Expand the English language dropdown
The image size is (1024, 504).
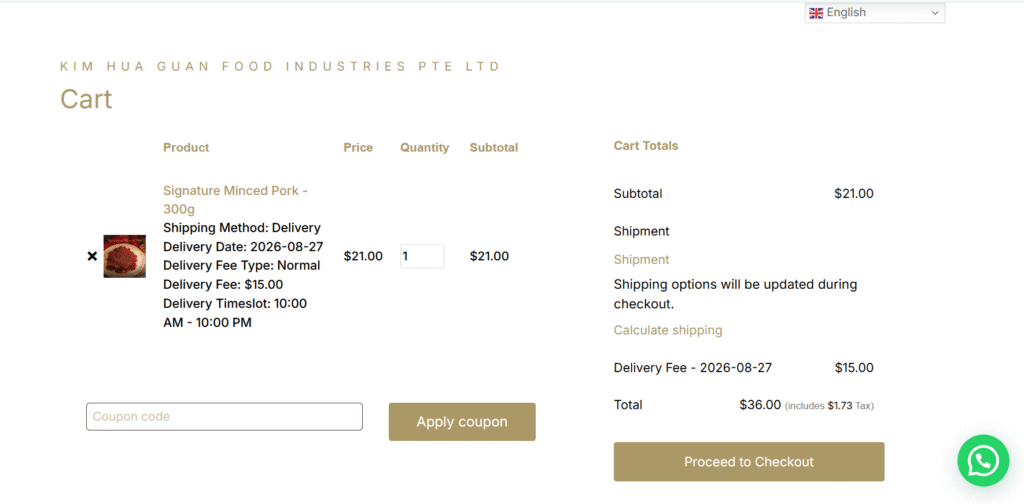pos(874,12)
